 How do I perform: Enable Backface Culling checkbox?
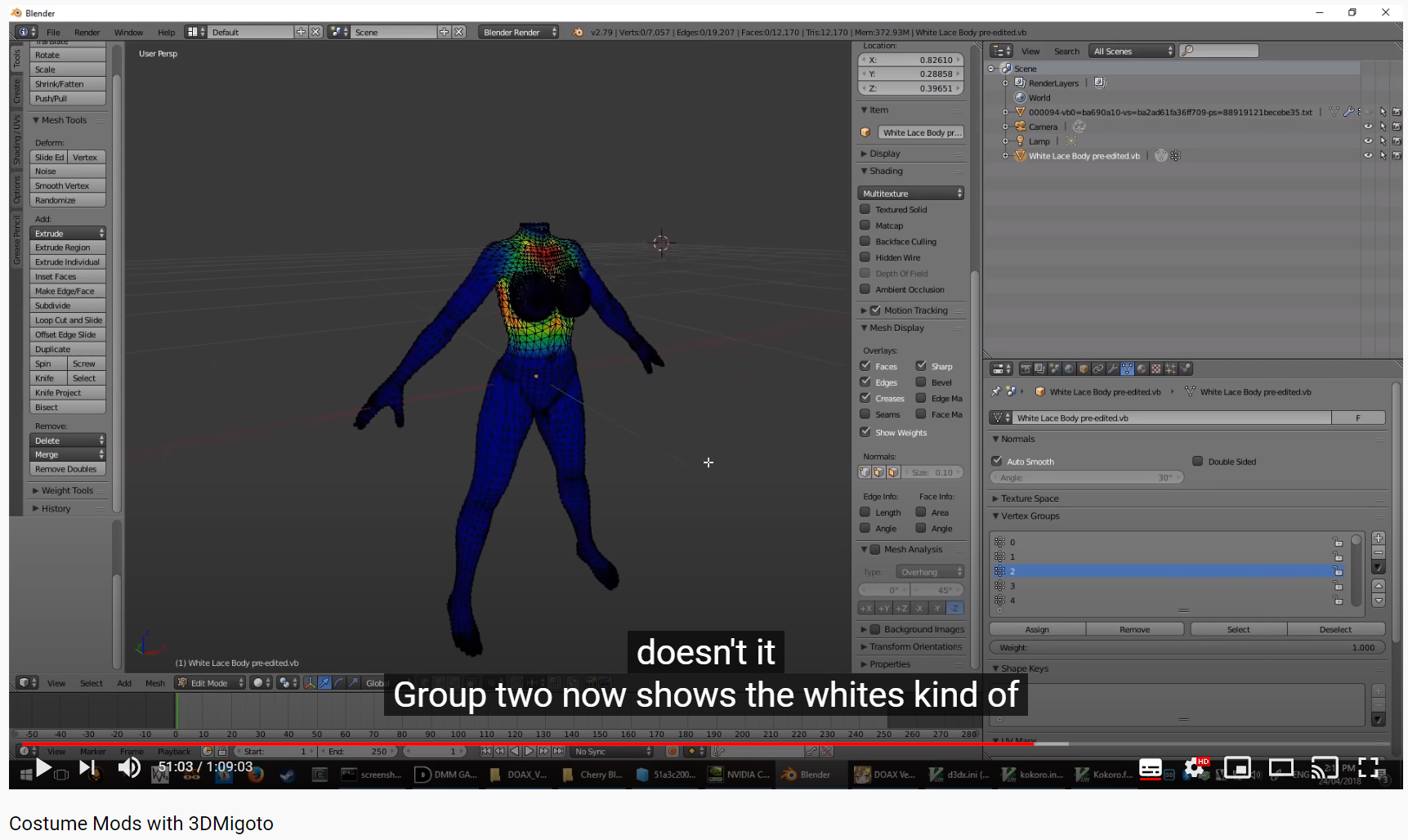click(x=865, y=241)
